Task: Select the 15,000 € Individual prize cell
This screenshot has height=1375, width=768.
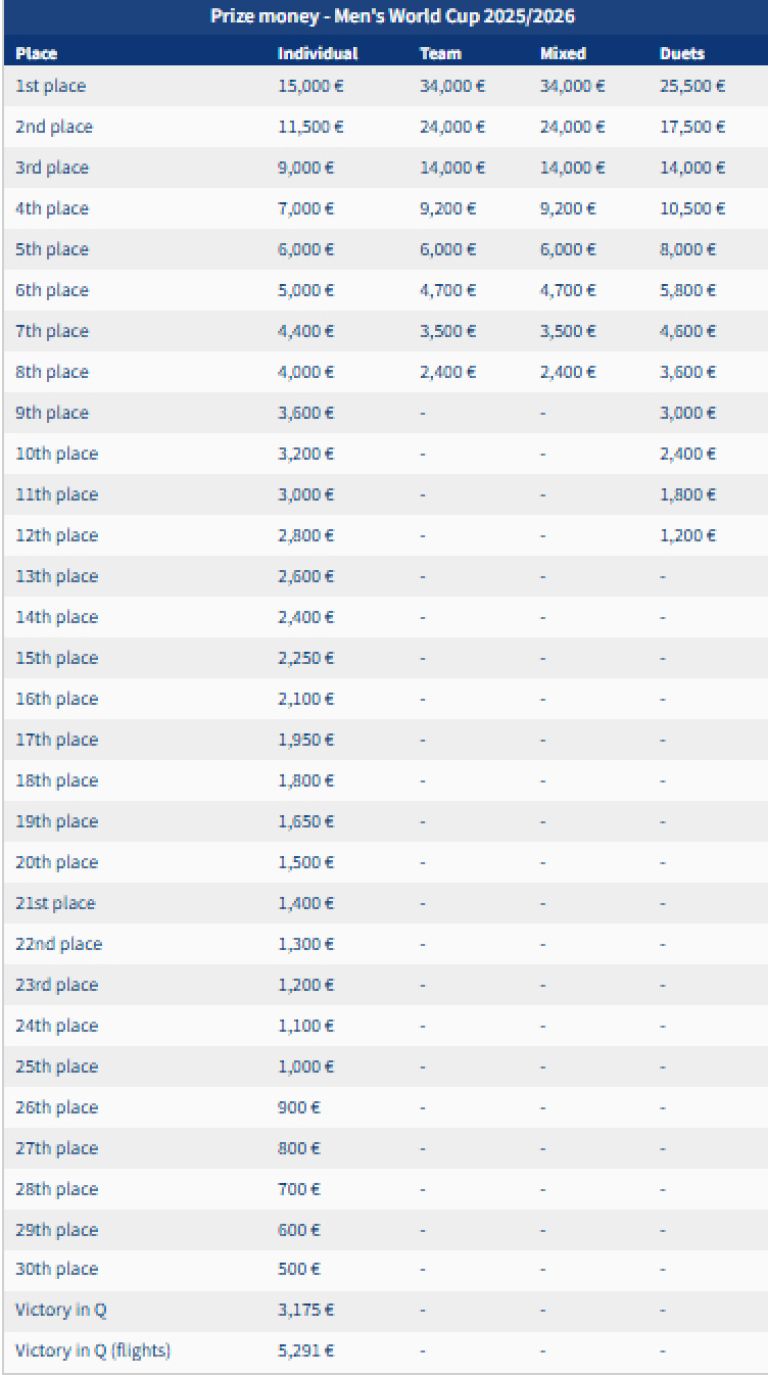Action: click(x=310, y=86)
